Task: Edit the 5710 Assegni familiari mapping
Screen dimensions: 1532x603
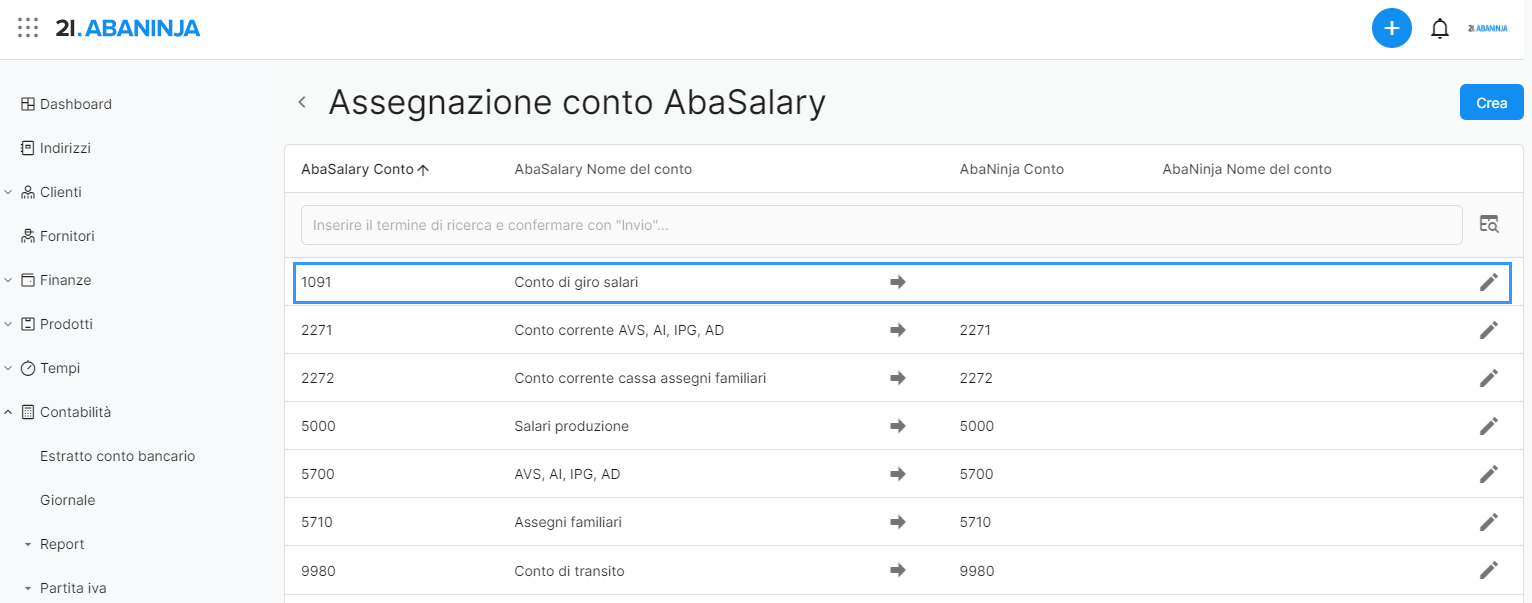Action: click(x=1489, y=522)
